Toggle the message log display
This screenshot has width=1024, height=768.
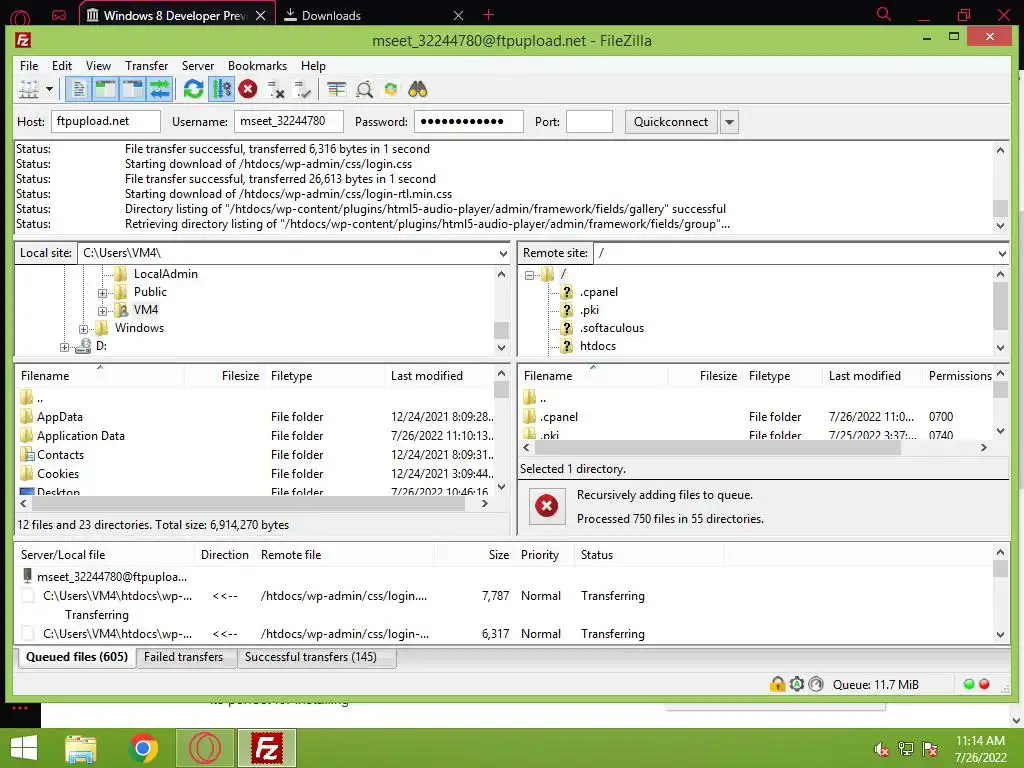[78, 89]
